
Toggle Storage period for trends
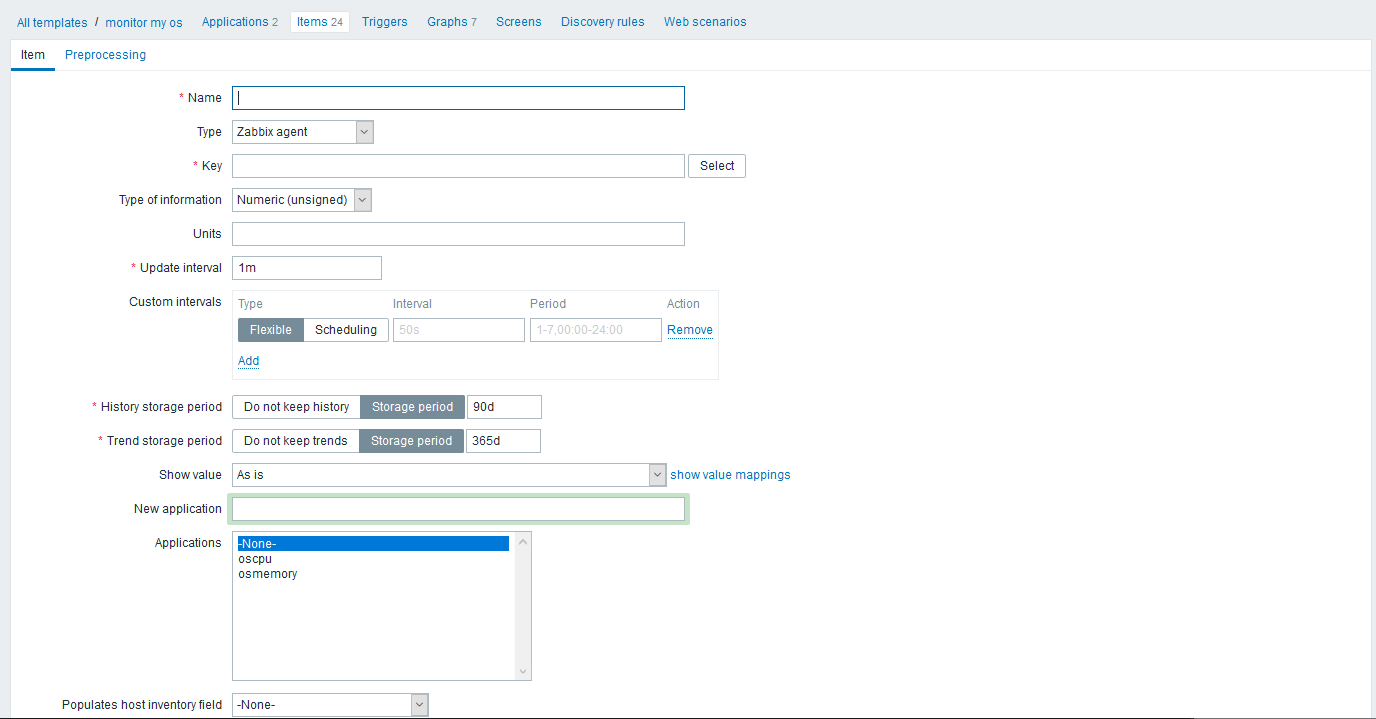[x=411, y=440]
